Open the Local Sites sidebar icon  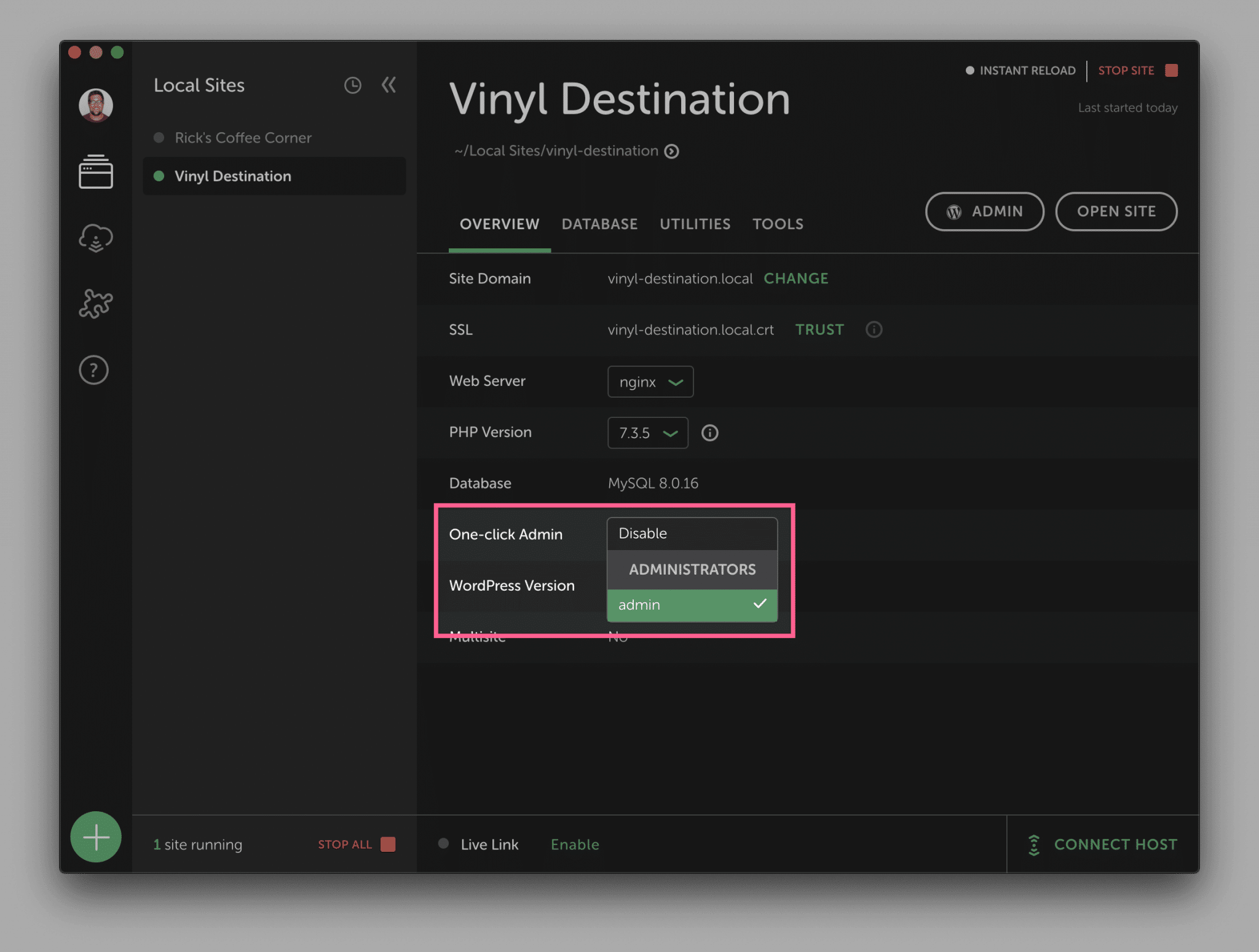95,171
